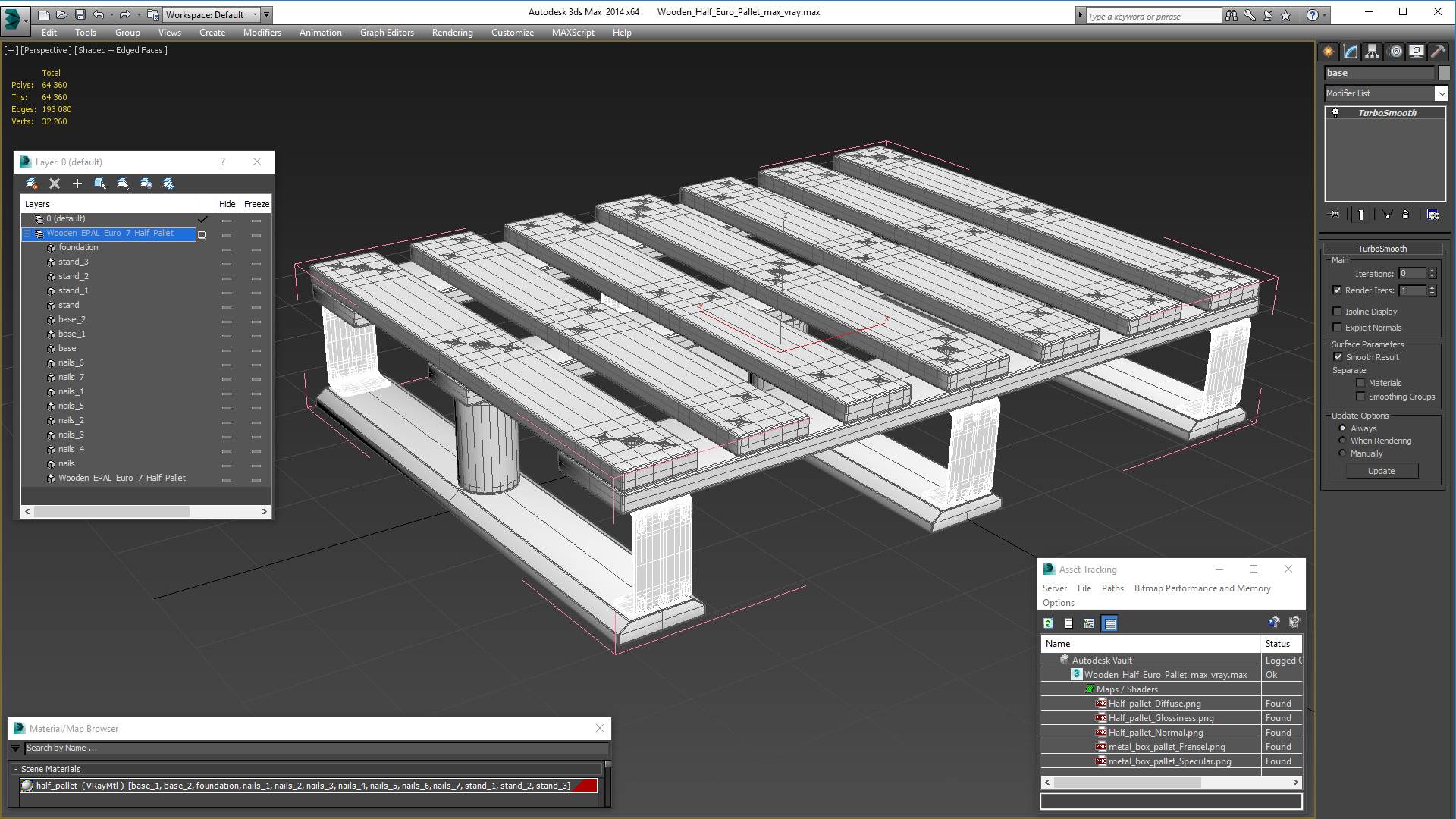Open the Edit menu
This screenshot has height=819, width=1456.
[49, 33]
